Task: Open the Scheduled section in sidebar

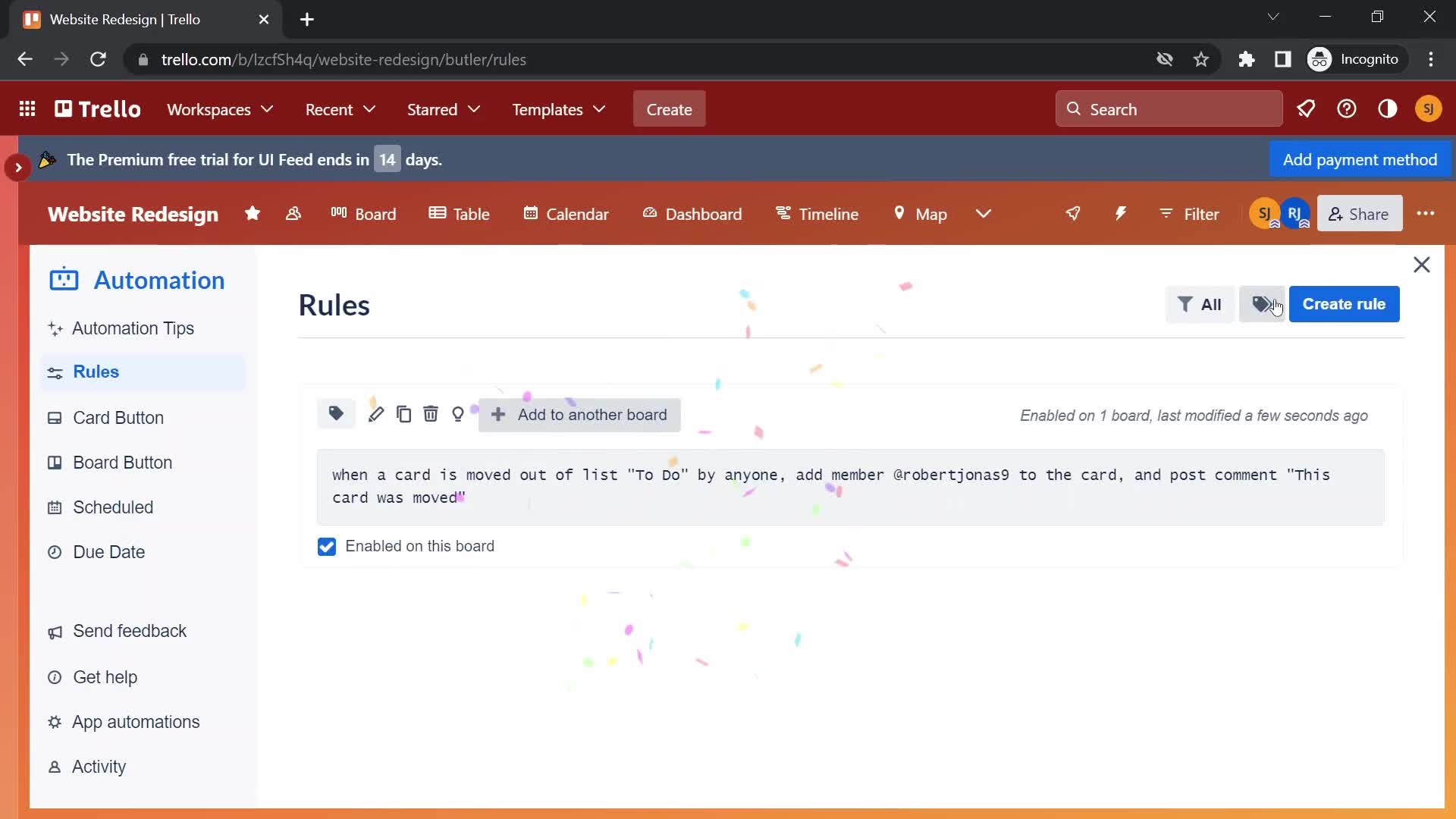Action: [113, 506]
